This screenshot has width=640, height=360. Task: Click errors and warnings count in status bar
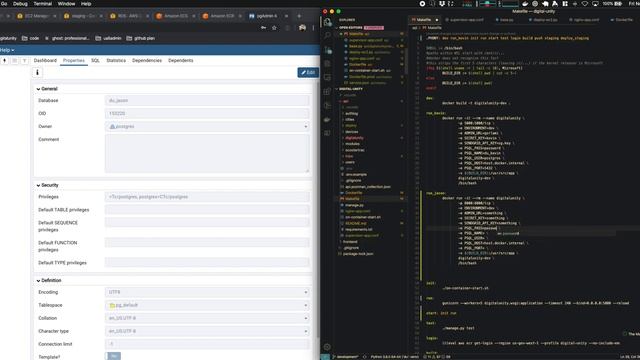[x=436, y=357]
